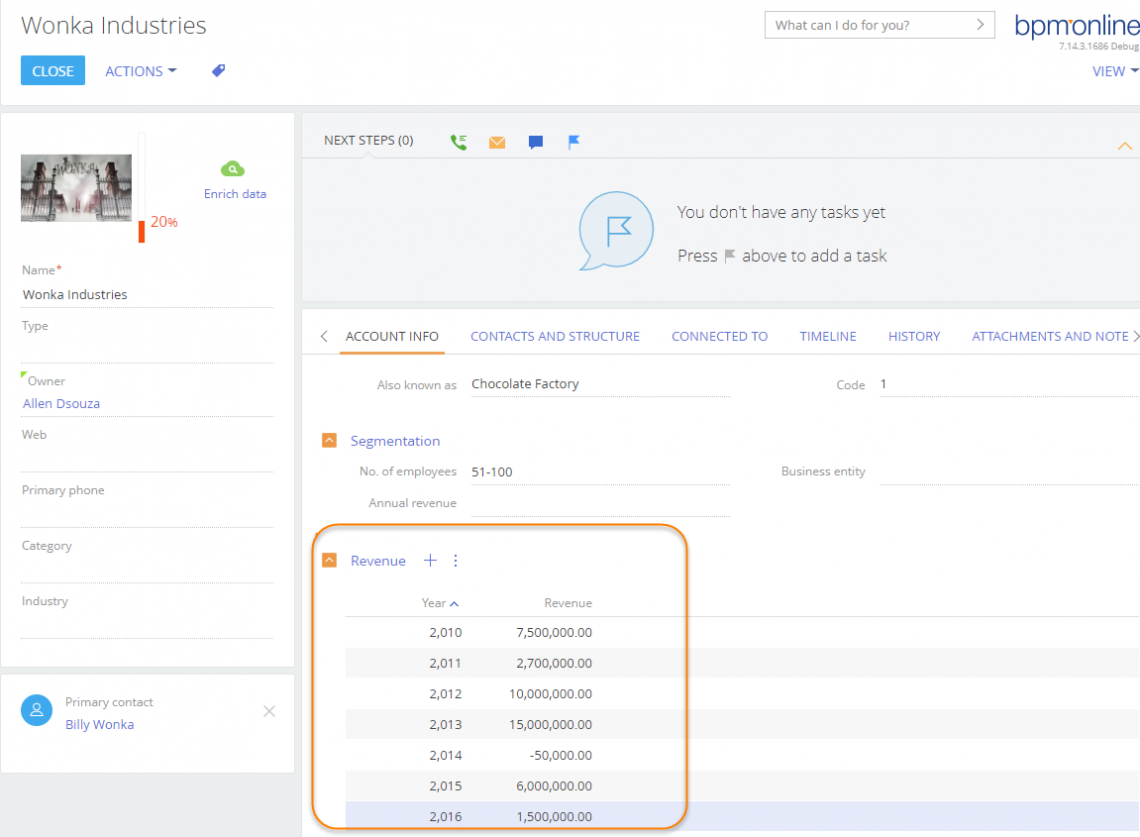Select the 2,012 revenue row
Viewport: 1140px width, 837px height.
(x=742, y=694)
